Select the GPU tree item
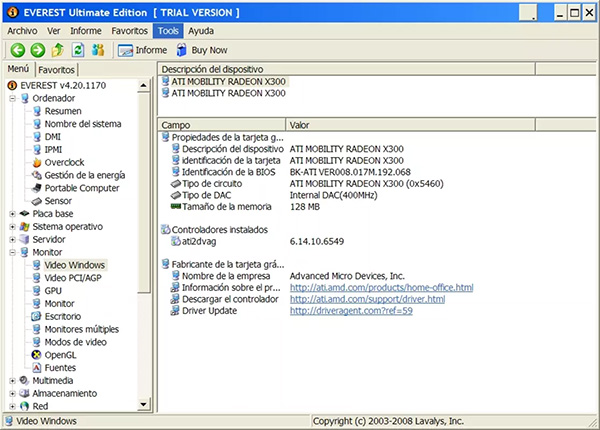The width and height of the screenshot is (600, 430). [53, 290]
